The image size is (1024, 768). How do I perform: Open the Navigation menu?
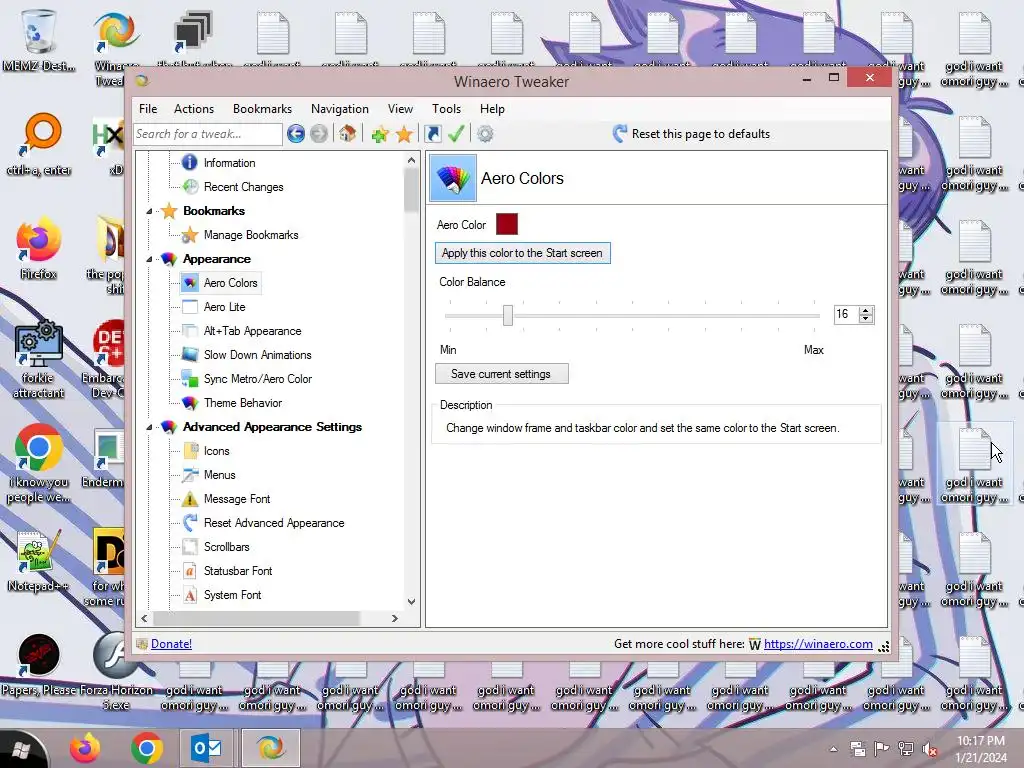pyautogui.click(x=340, y=109)
